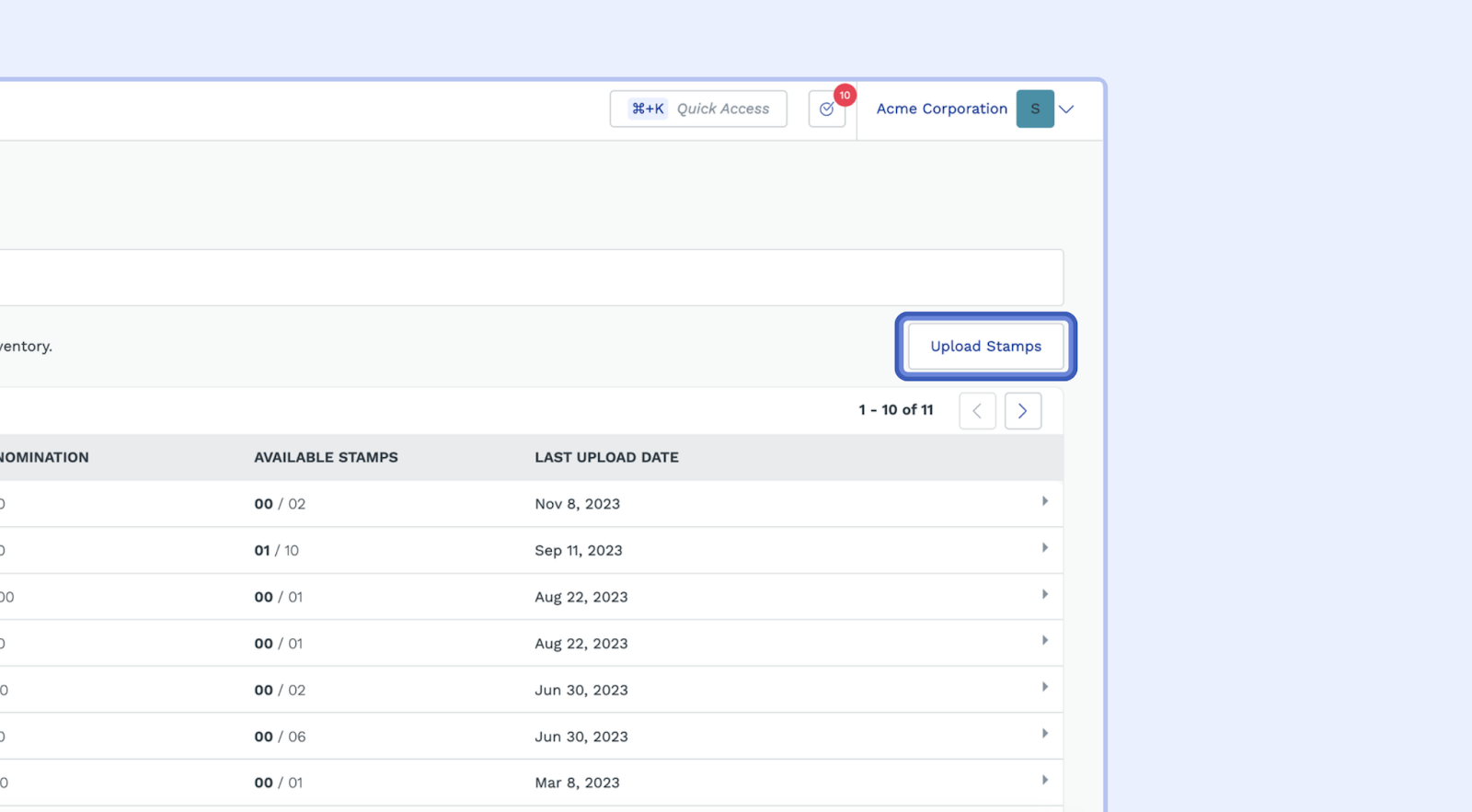This screenshot has height=812, width=1472.
Task: Expand the Mar 8, 2023 row arrow
Action: click(1044, 780)
